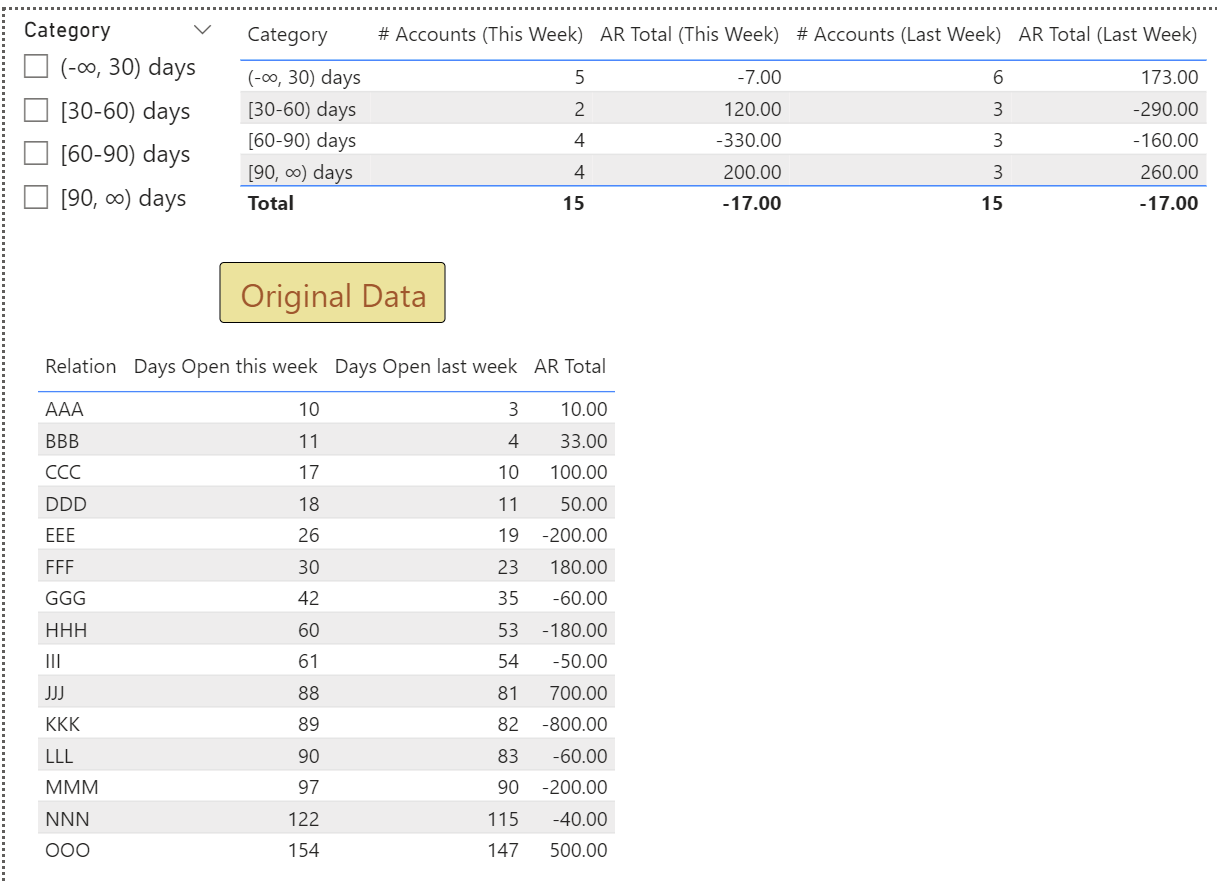This screenshot has height=882, width=1217.
Task: Select the HHH relation row
Action: 327,629
